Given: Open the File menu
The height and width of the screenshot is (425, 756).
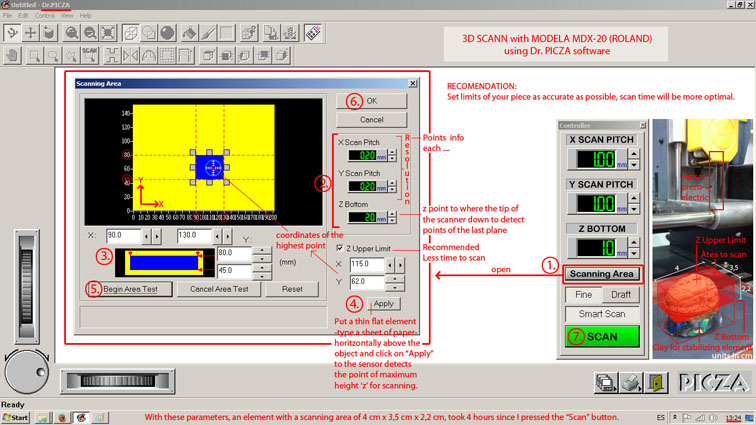Looking at the screenshot, I should (7, 15).
